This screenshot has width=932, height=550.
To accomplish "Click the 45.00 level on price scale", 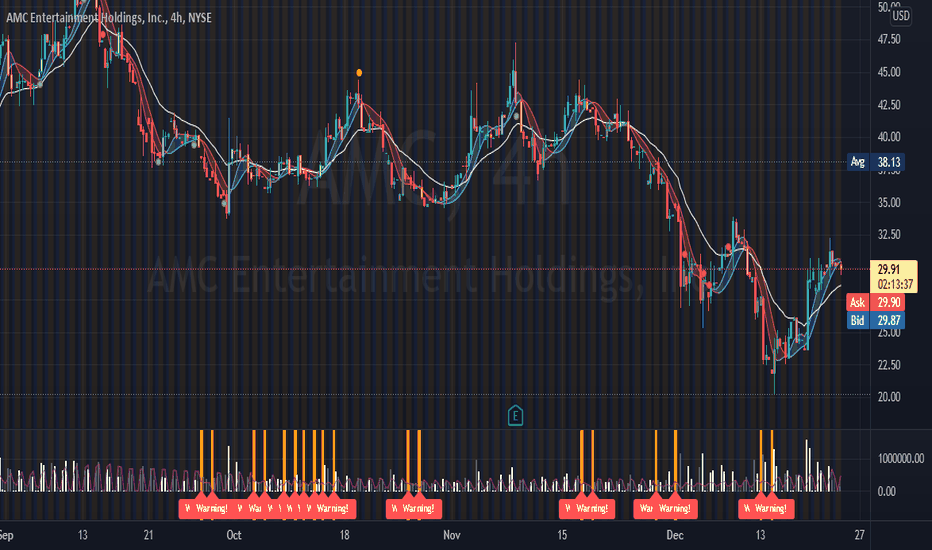I will 889,72.
